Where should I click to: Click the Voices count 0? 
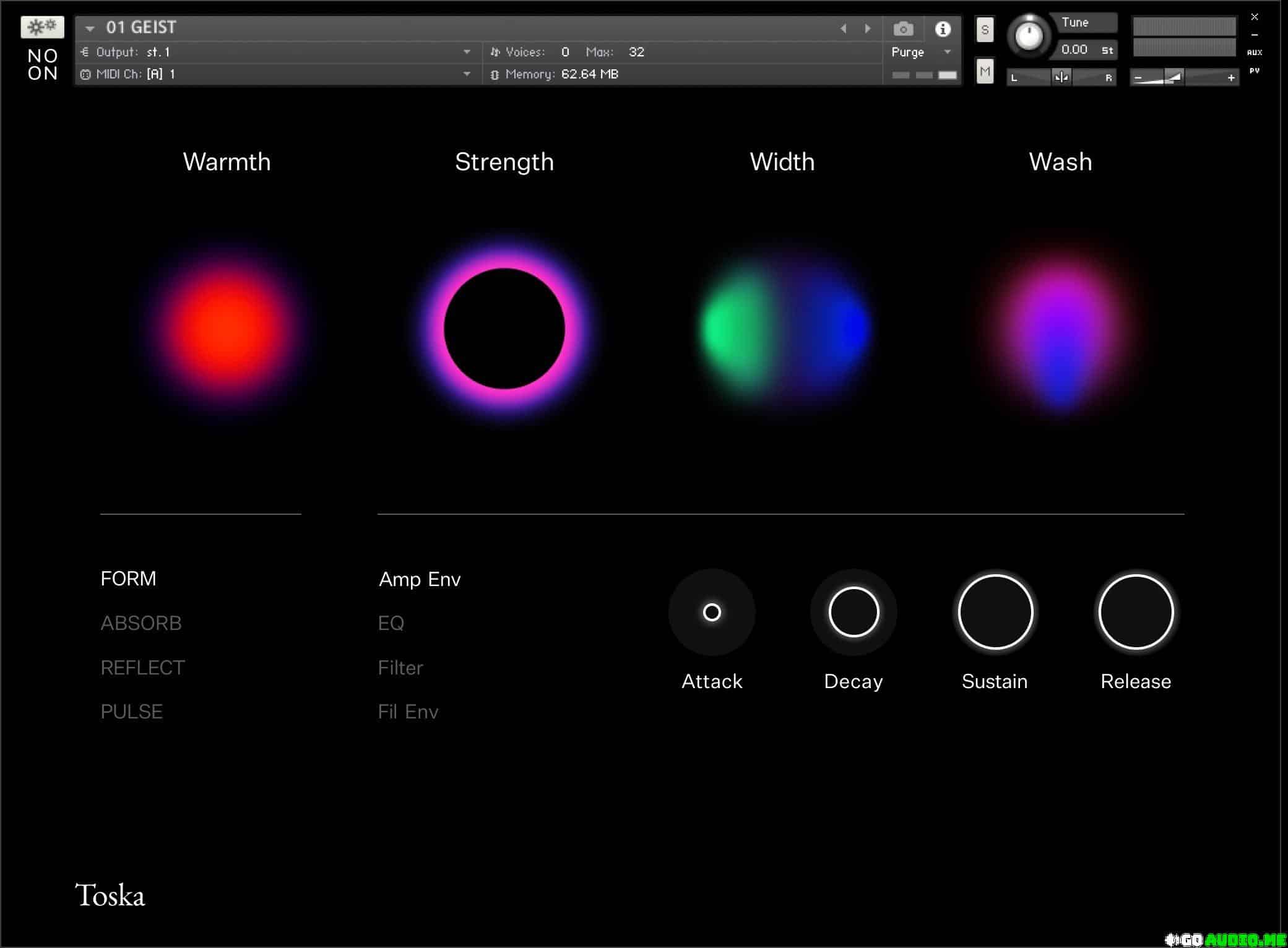coord(565,52)
